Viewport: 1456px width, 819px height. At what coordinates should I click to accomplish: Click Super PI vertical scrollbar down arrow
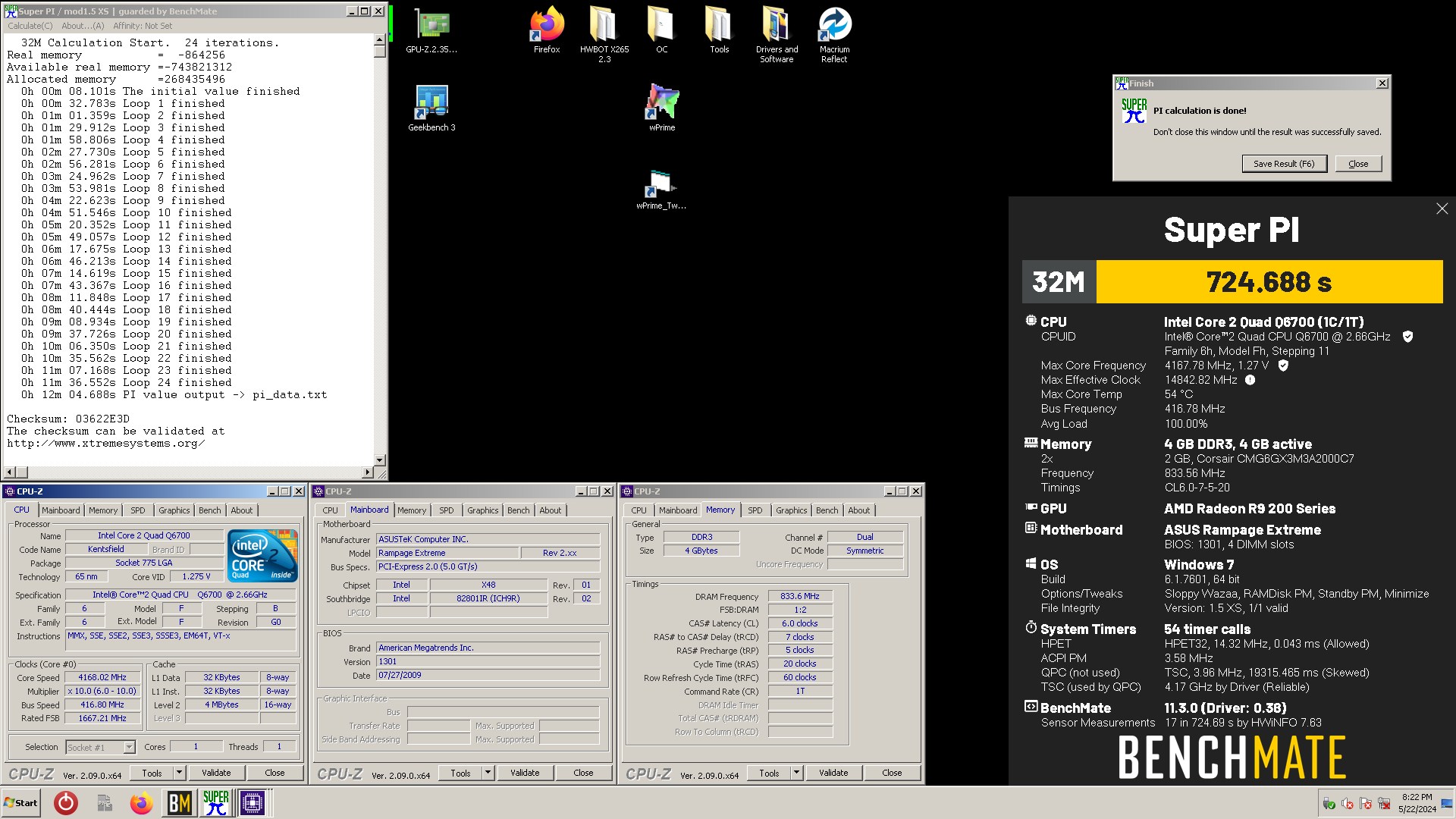click(380, 460)
